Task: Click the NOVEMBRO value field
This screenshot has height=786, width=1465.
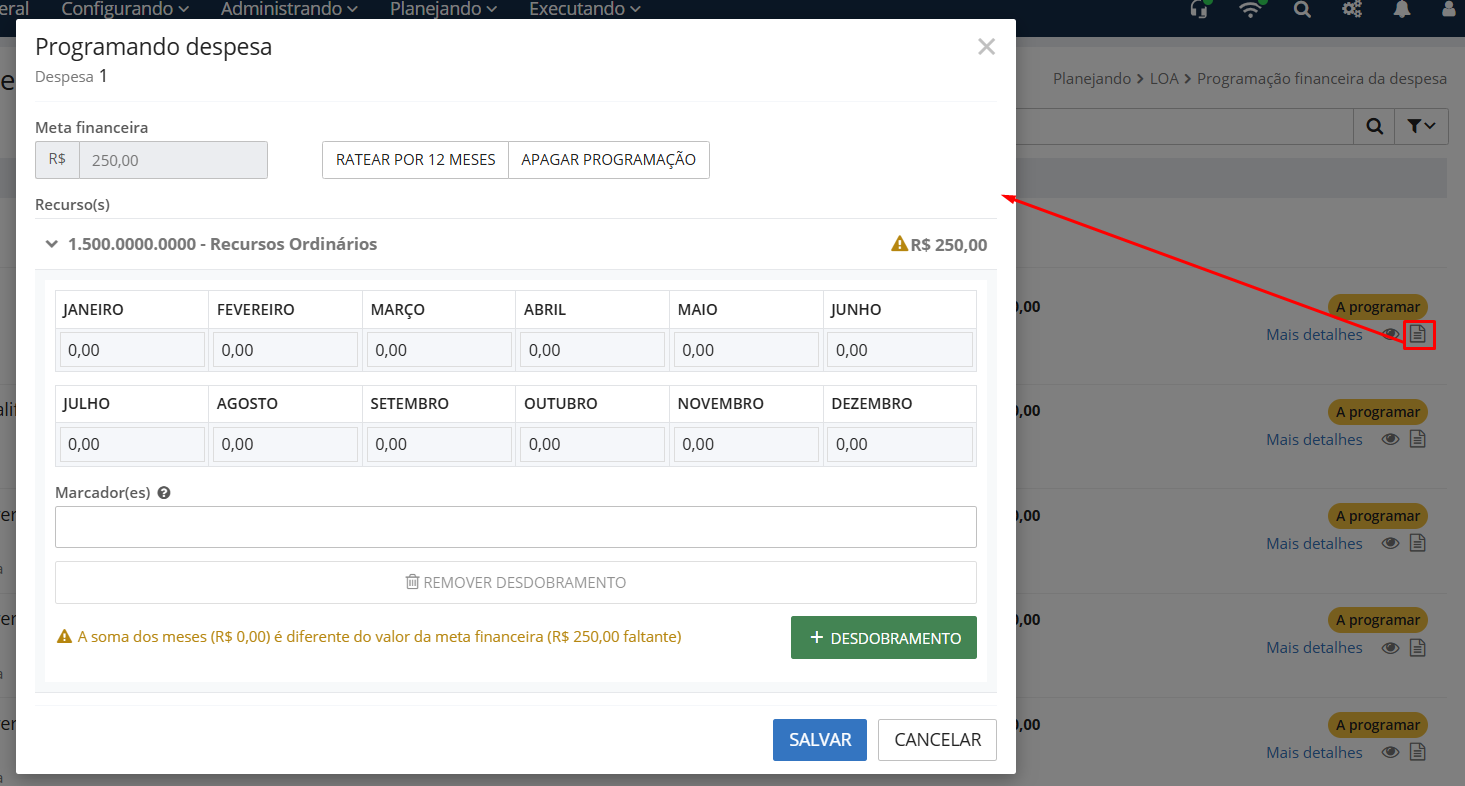Action: [x=746, y=444]
